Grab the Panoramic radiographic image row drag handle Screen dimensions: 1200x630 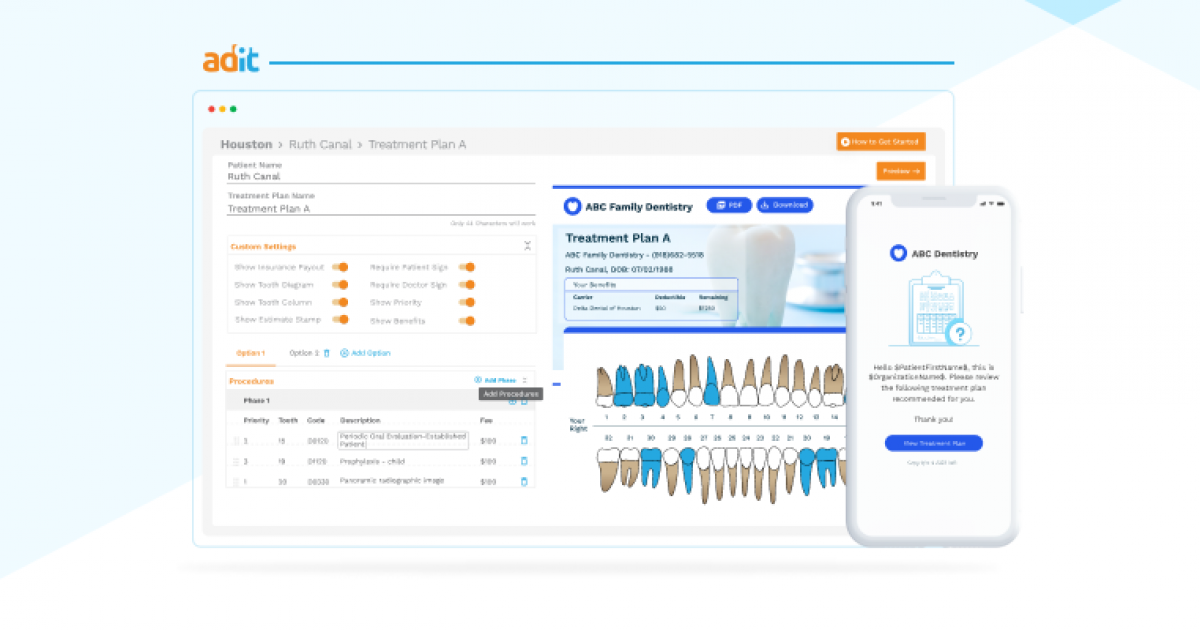[236, 482]
